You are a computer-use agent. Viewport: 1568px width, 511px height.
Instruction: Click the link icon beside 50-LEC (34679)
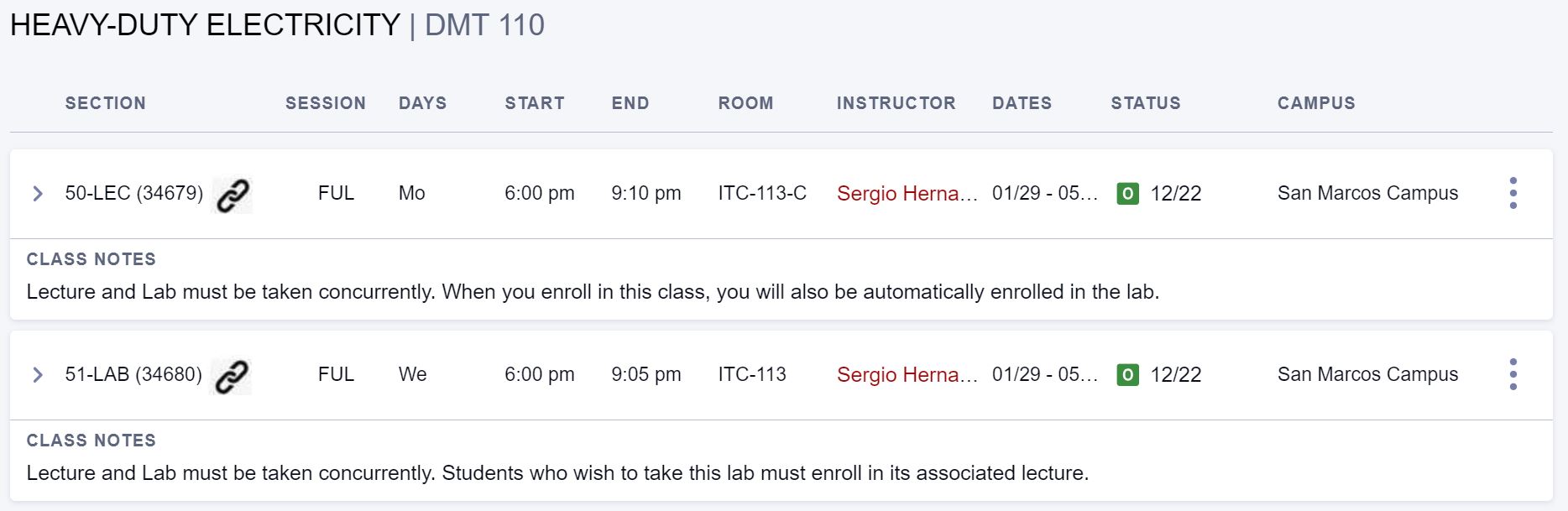[233, 196]
